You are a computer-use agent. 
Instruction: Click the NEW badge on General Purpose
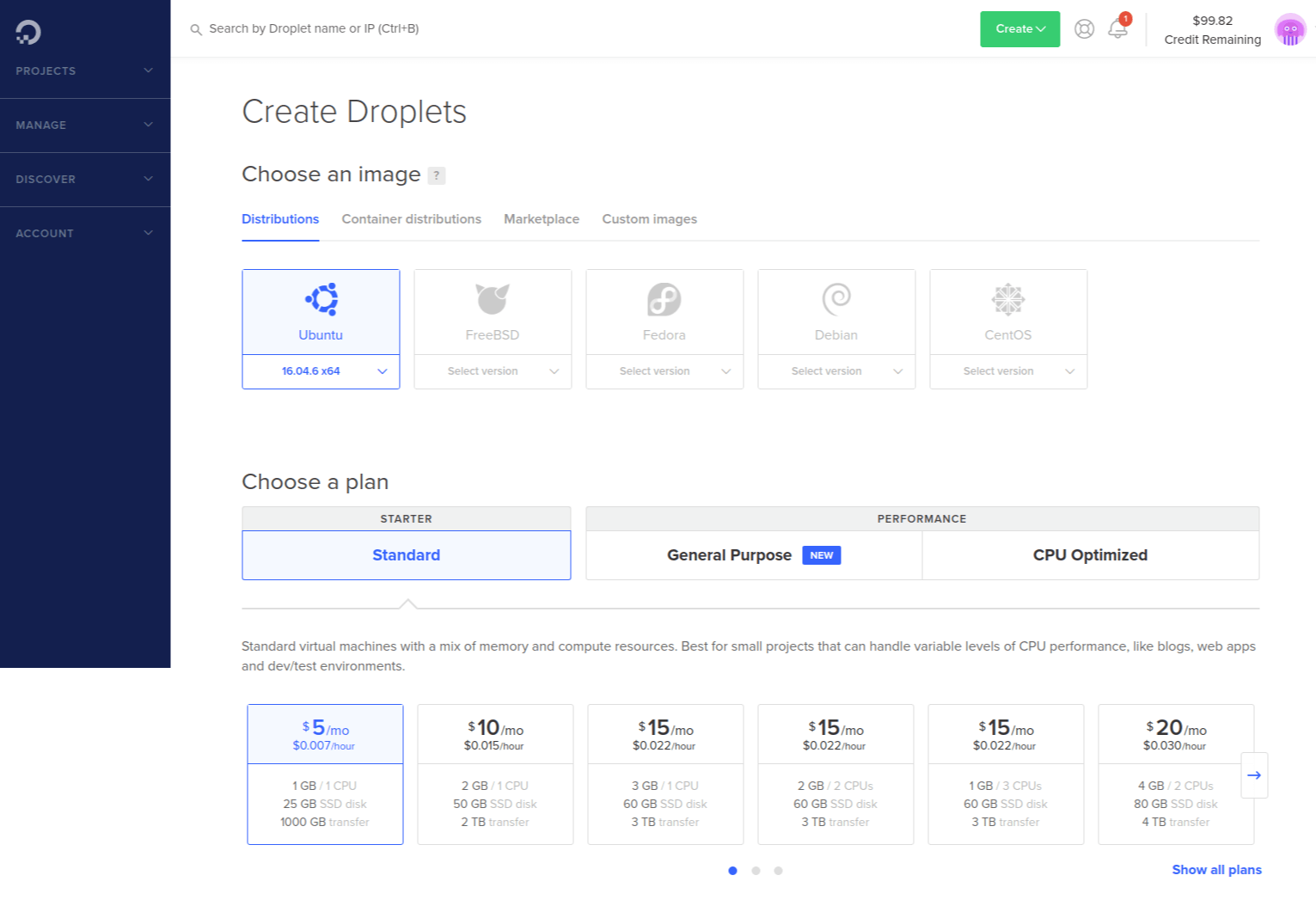click(x=822, y=555)
